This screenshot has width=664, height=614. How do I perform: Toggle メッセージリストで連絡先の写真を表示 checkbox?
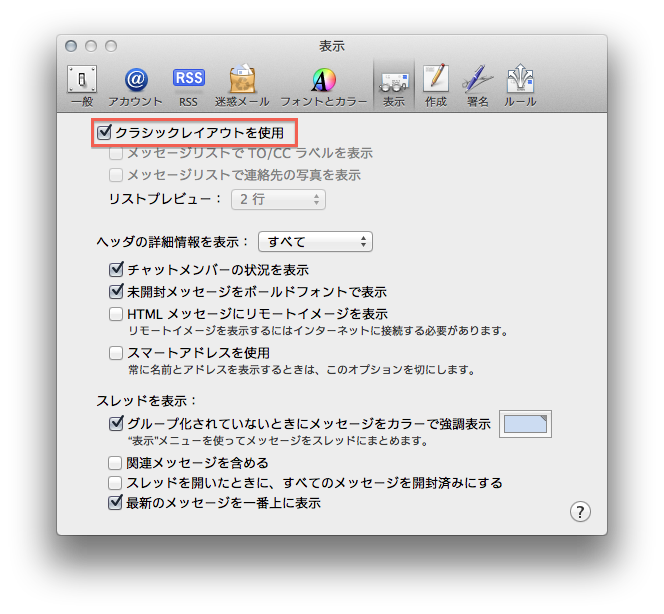(116, 175)
